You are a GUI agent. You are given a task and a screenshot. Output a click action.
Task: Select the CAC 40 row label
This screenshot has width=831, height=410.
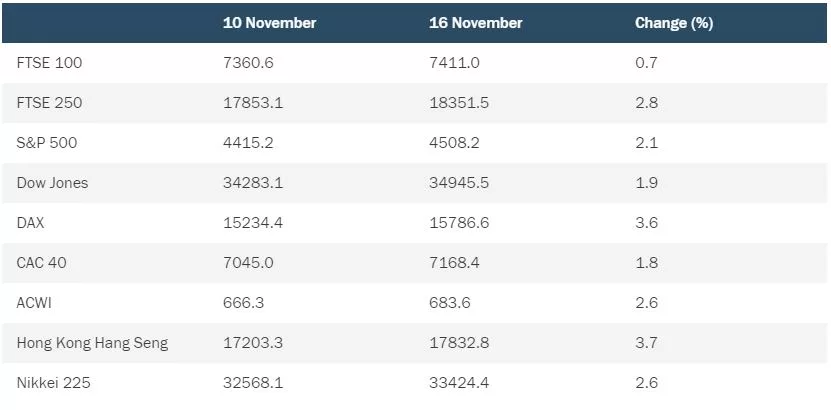click(x=41, y=263)
